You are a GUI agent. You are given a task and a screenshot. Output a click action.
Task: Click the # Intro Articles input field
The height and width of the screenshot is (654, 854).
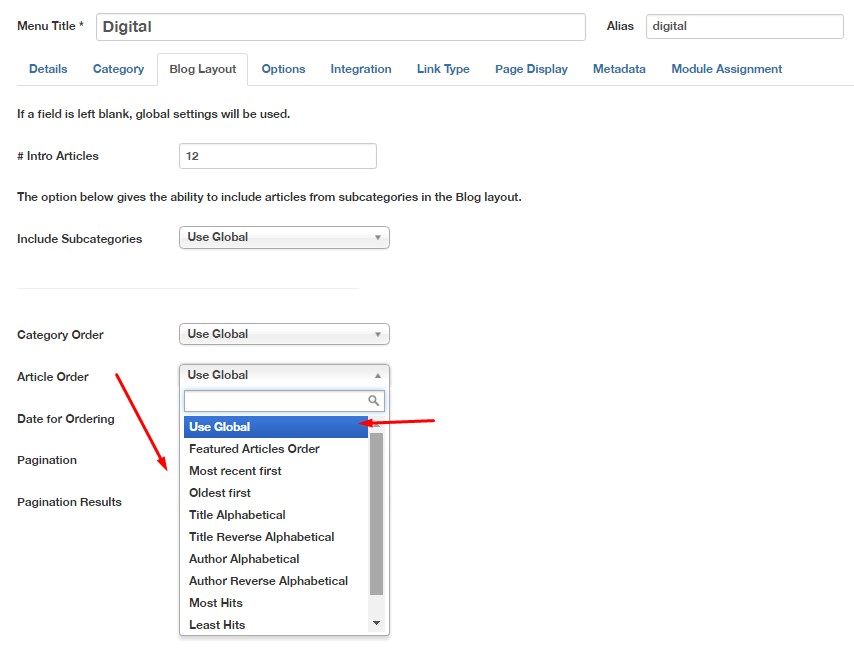pos(278,156)
